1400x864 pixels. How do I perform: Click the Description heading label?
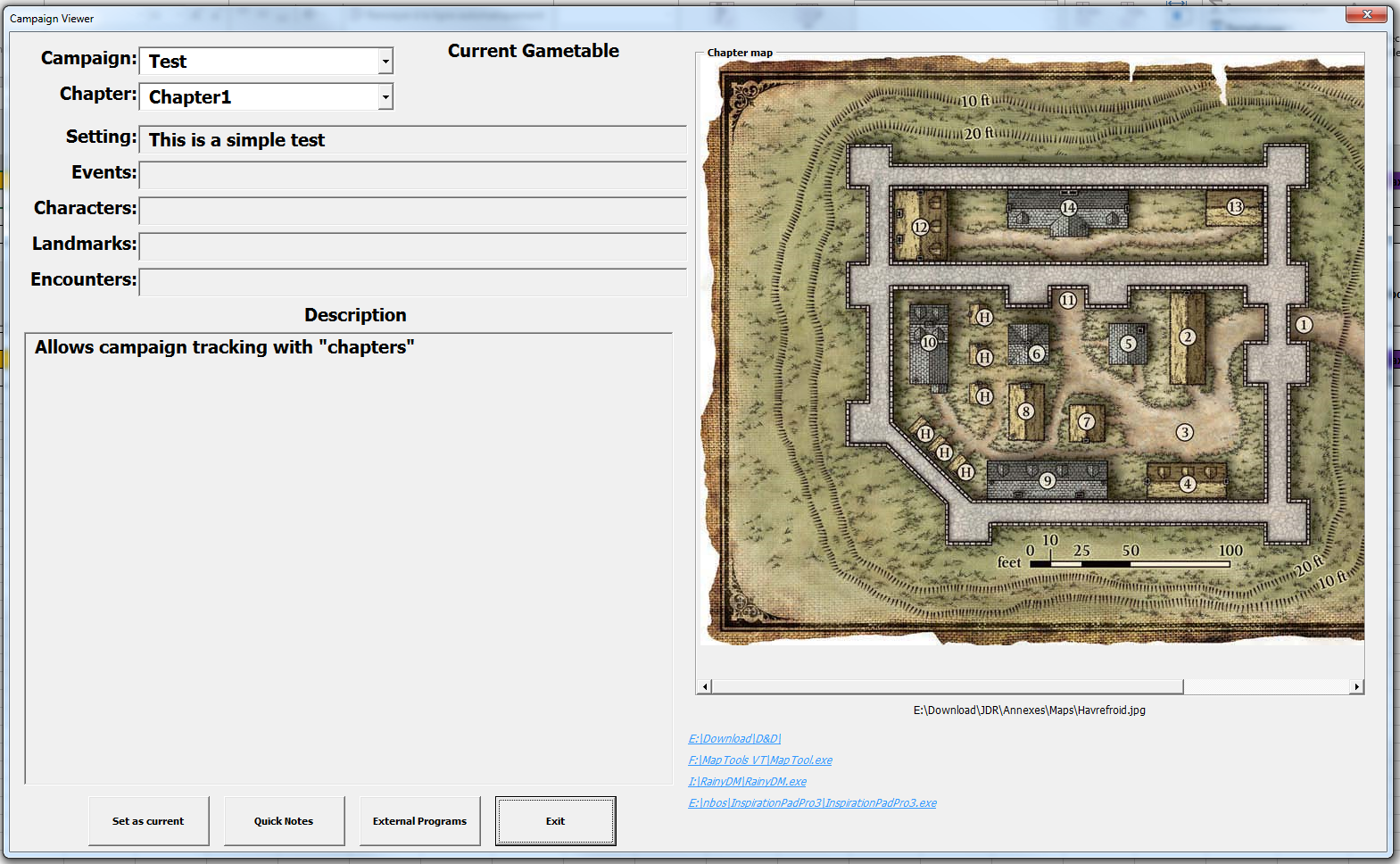tap(355, 315)
